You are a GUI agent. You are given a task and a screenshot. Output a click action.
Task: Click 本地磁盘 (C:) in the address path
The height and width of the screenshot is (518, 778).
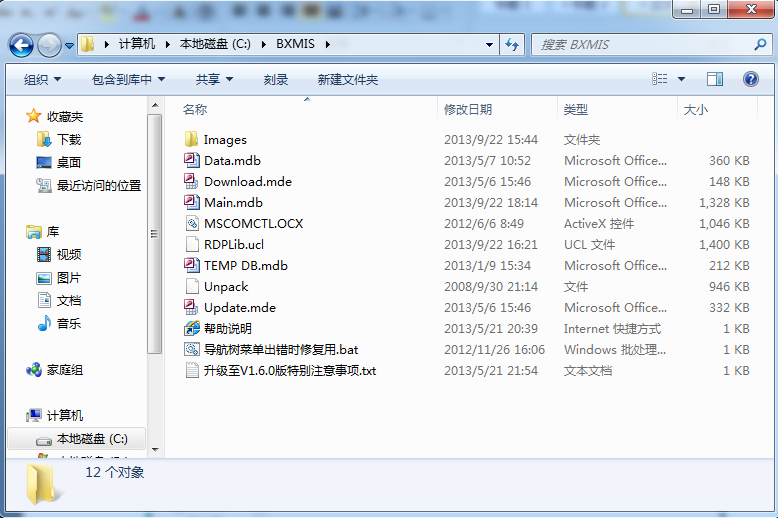coord(215,44)
